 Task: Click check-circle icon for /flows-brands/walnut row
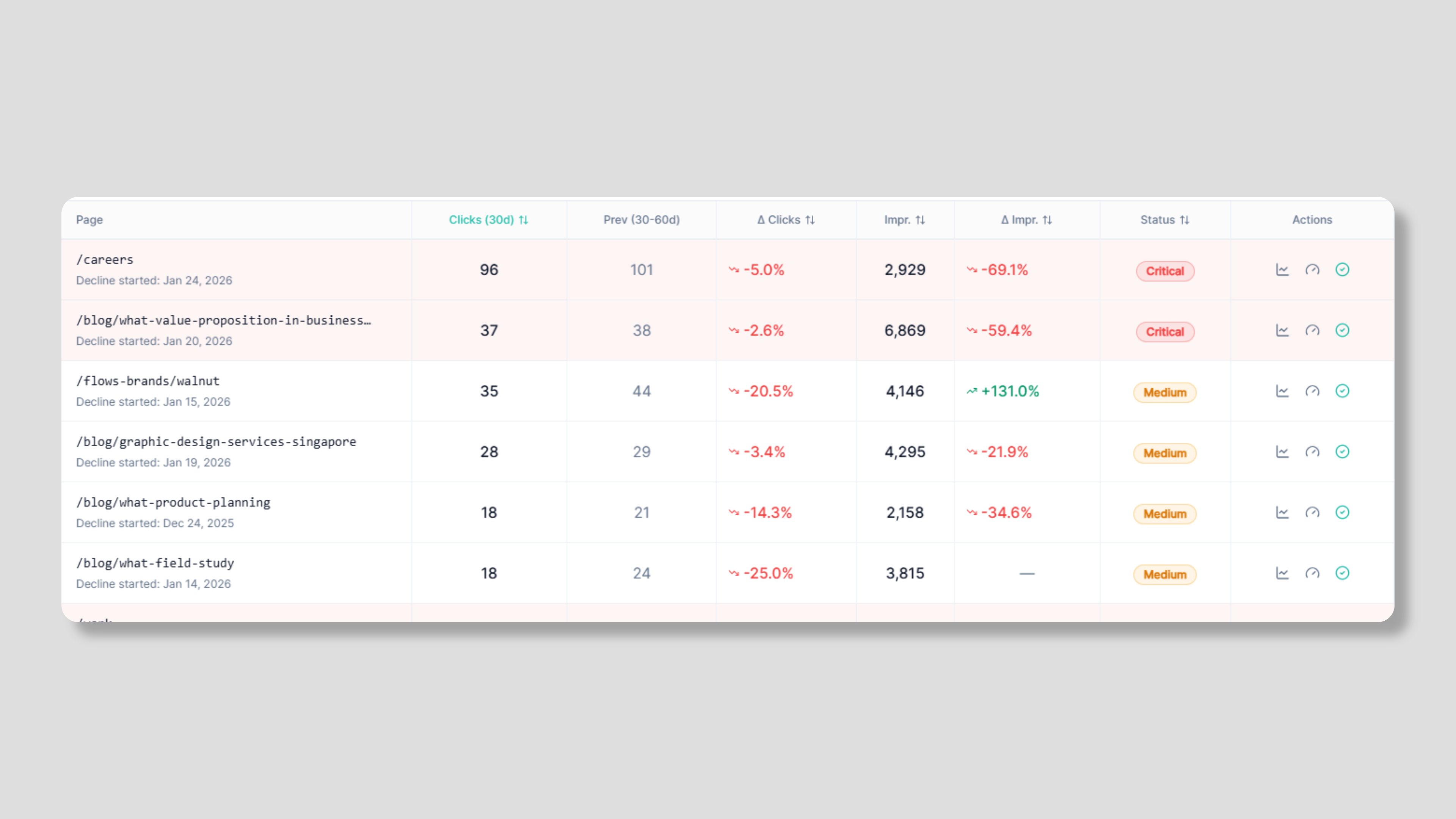1342,391
